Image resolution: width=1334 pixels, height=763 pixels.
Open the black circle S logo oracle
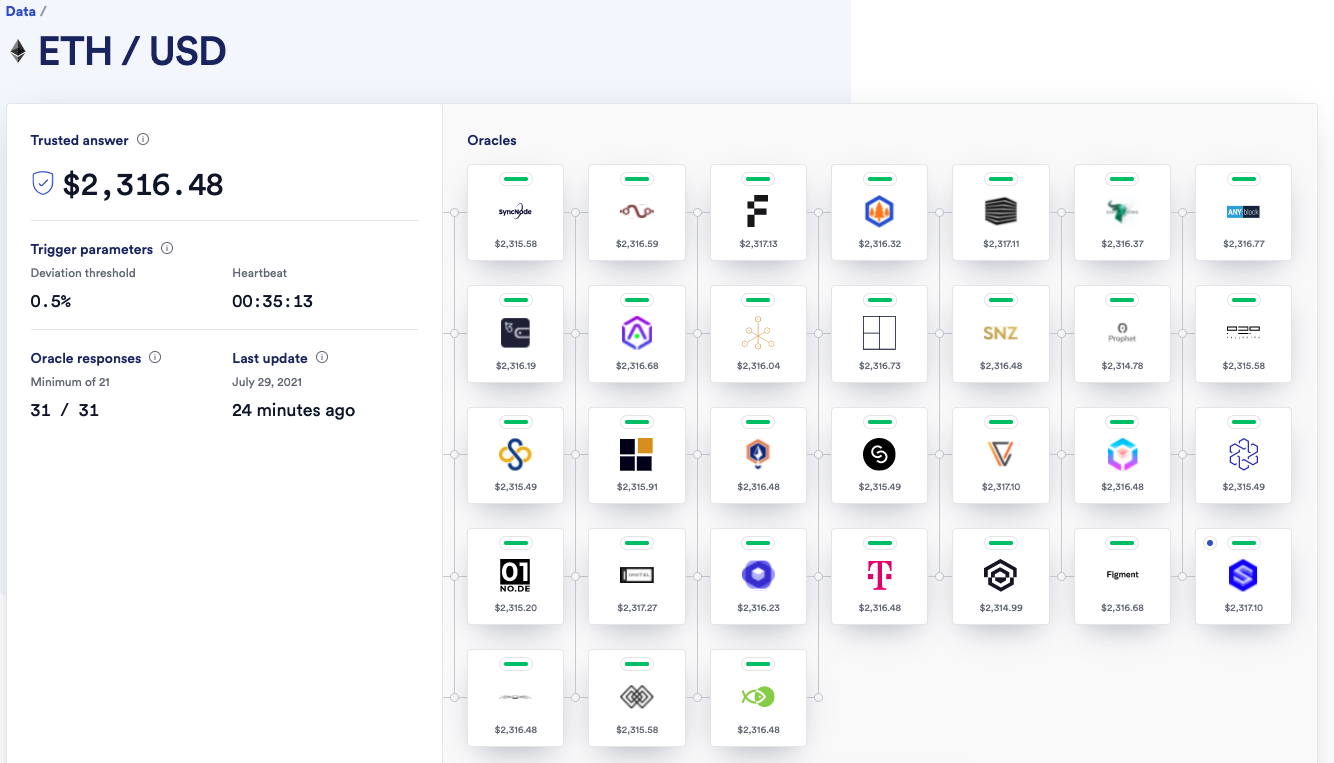tap(880, 455)
